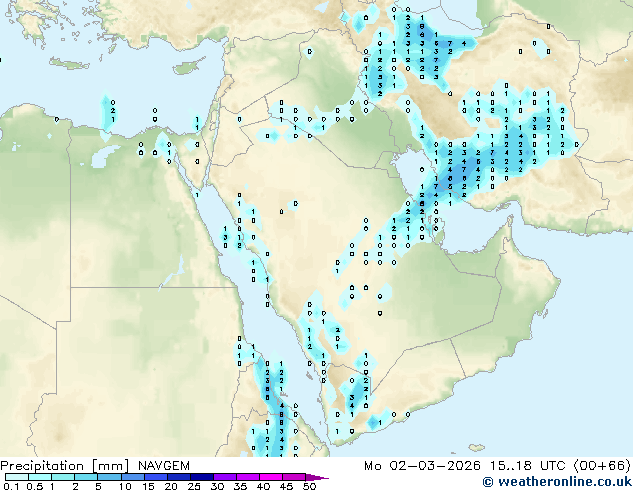Screen dimensions: 634x490
Task: Click the 0.1–0.5 mm legend color swatch
Action: pyautogui.click(x=17, y=477)
